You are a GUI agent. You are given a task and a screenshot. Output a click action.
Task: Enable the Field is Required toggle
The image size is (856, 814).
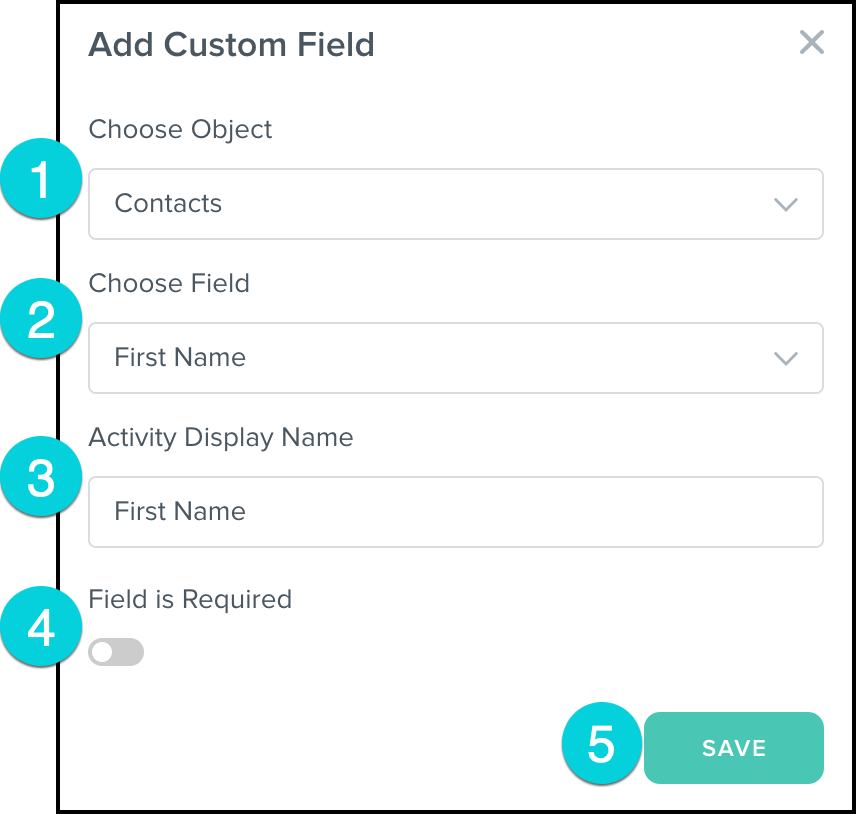[116, 653]
